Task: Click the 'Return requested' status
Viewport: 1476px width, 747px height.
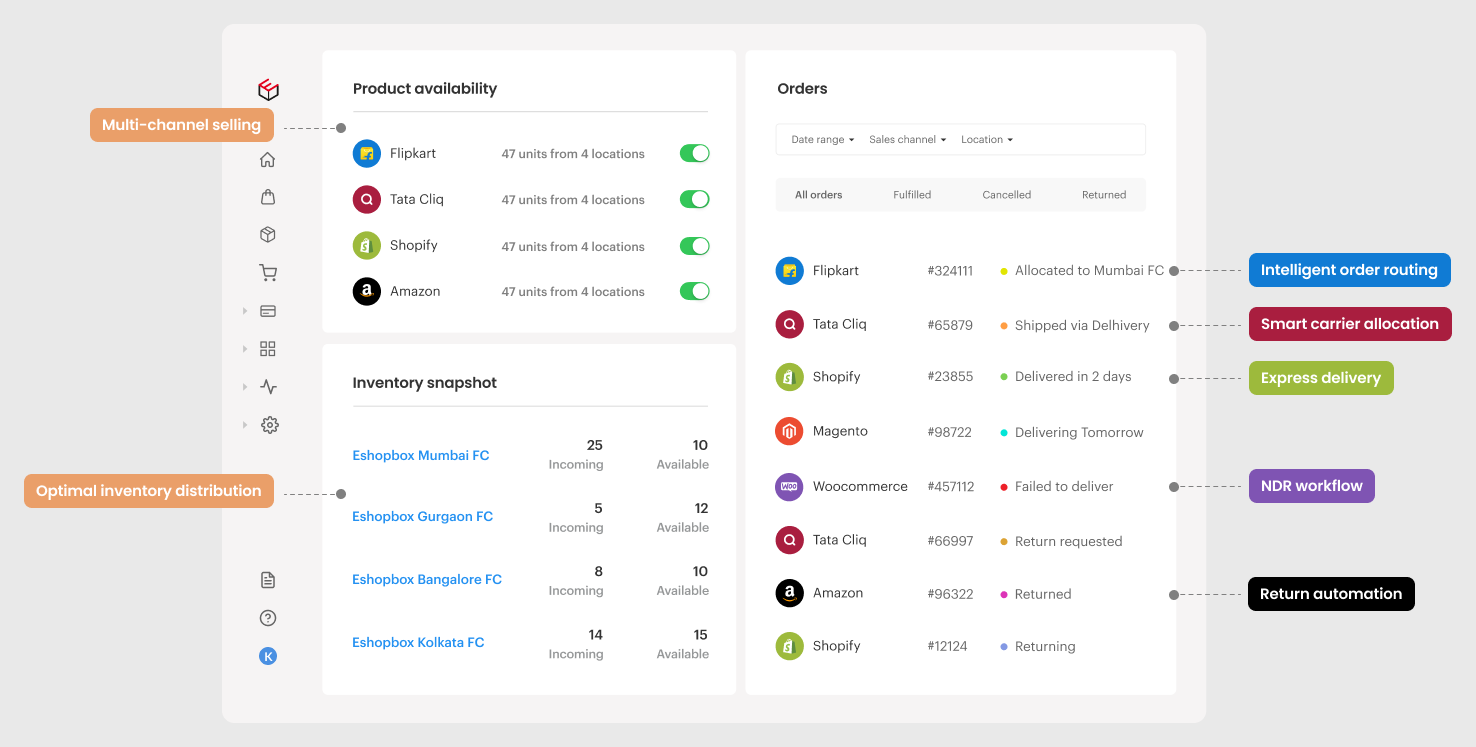Action: 1068,542
